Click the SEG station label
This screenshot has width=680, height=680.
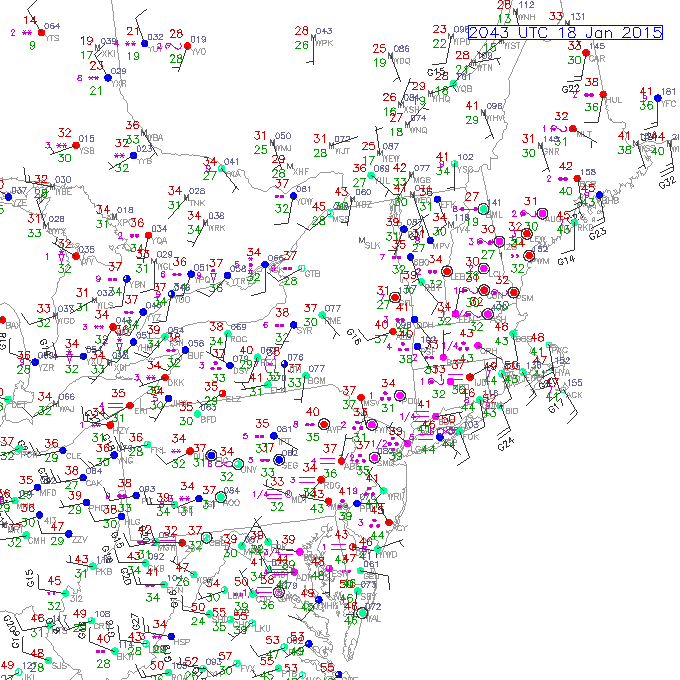[290, 465]
